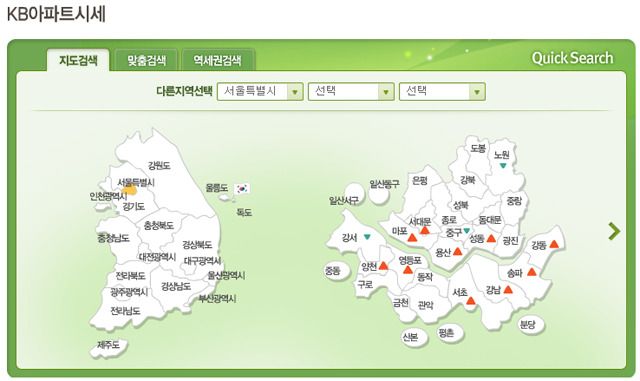This screenshot has width=640, height=381.
Task: Open the 서울특별시 region dropdown
Action: tap(260, 91)
